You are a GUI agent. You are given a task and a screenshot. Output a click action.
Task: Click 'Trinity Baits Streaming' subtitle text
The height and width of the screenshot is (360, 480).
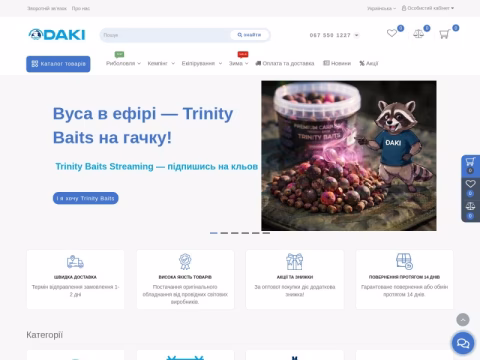pyautogui.click(x=156, y=166)
